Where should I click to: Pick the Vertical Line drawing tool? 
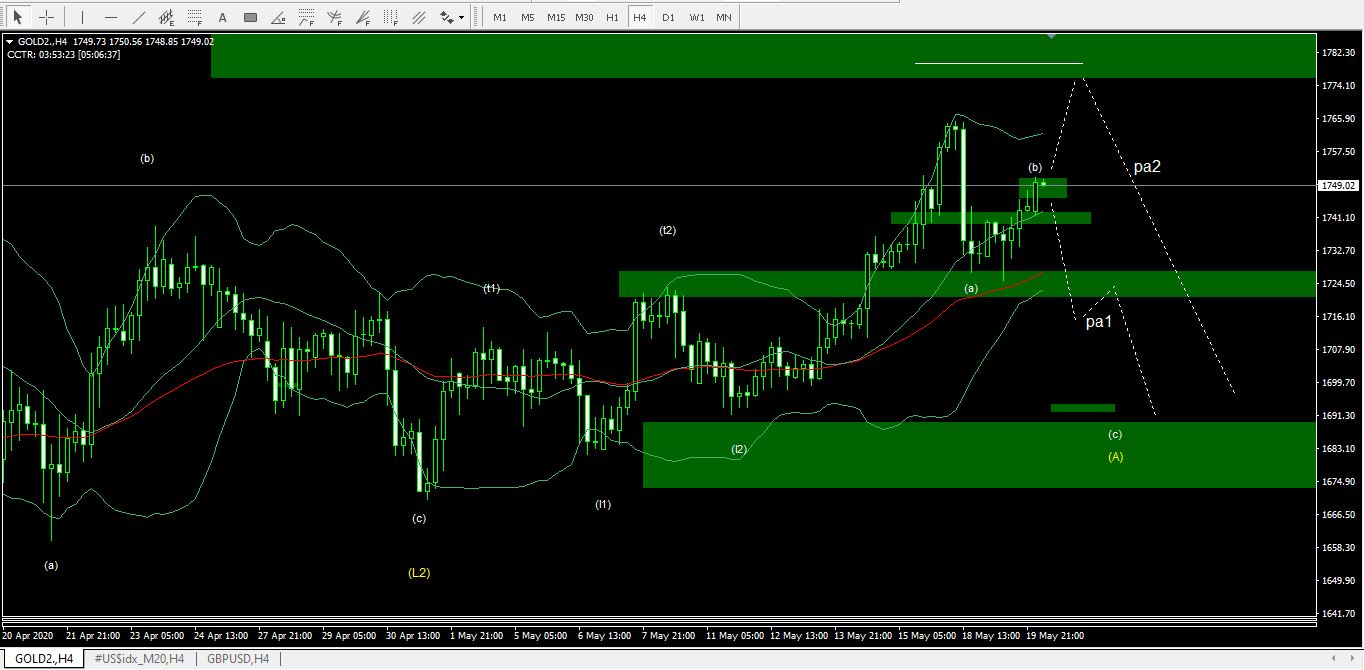(82, 17)
